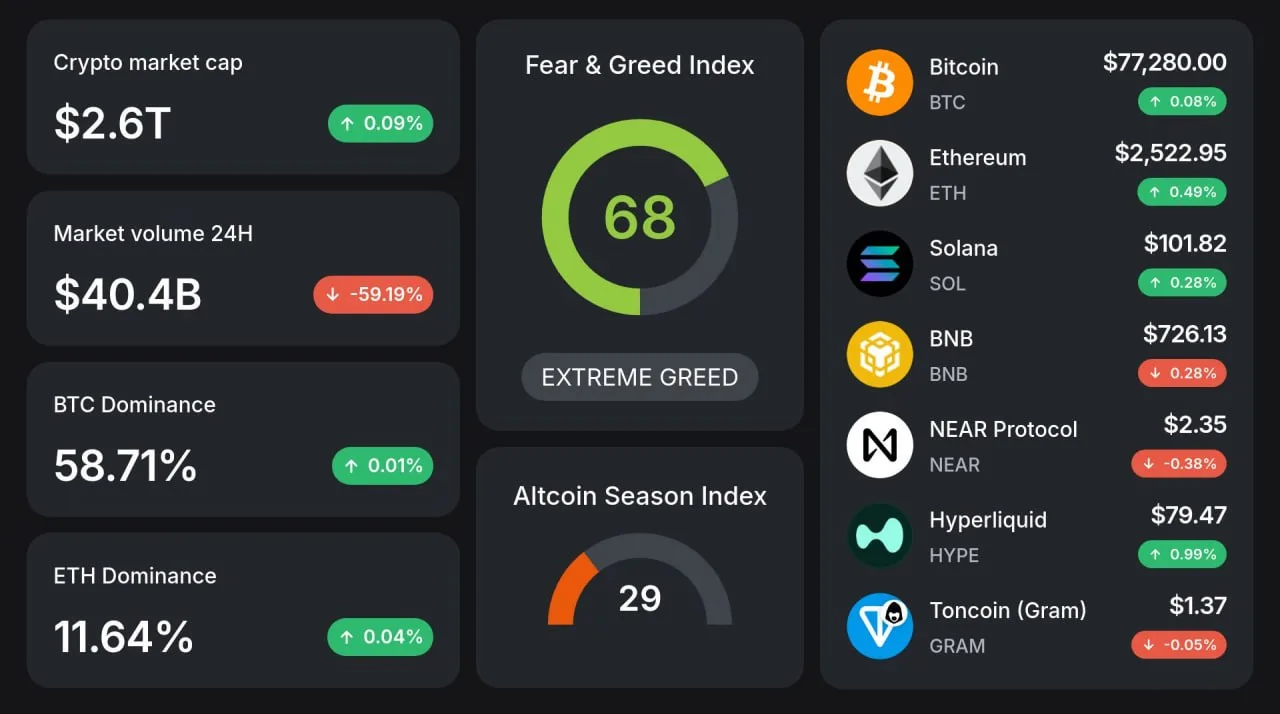Click the Altcoin Season Index 29 gauge

(x=640, y=580)
